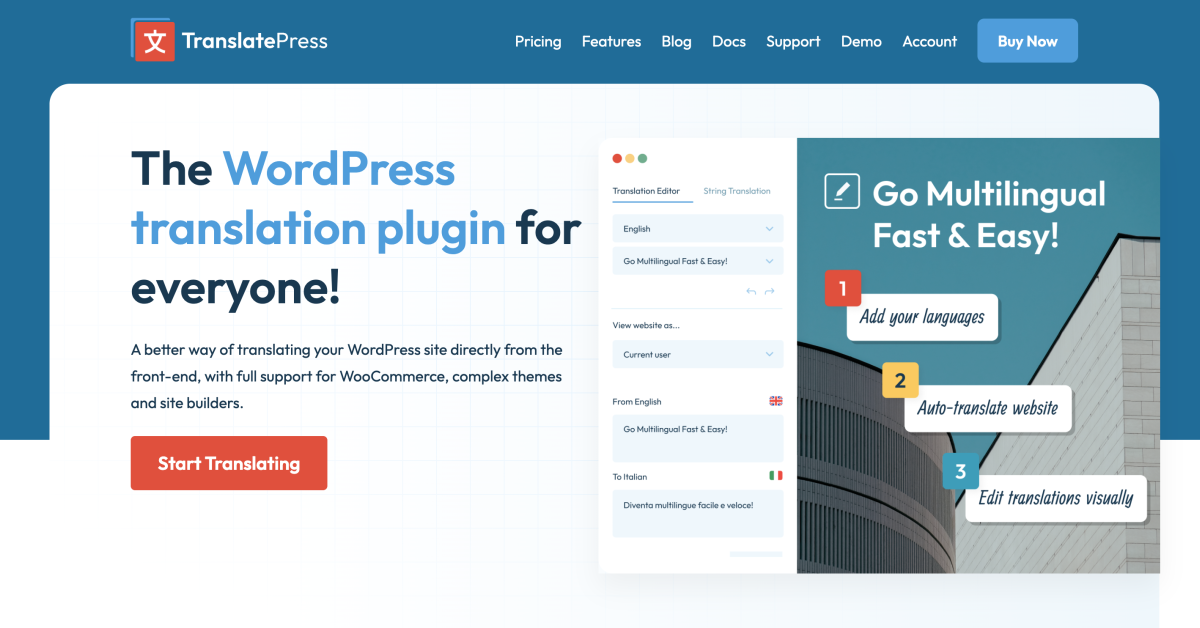
Task: Open the "Go Multilingual Fast & Easy!" string dropdown
Action: [697, 260]
